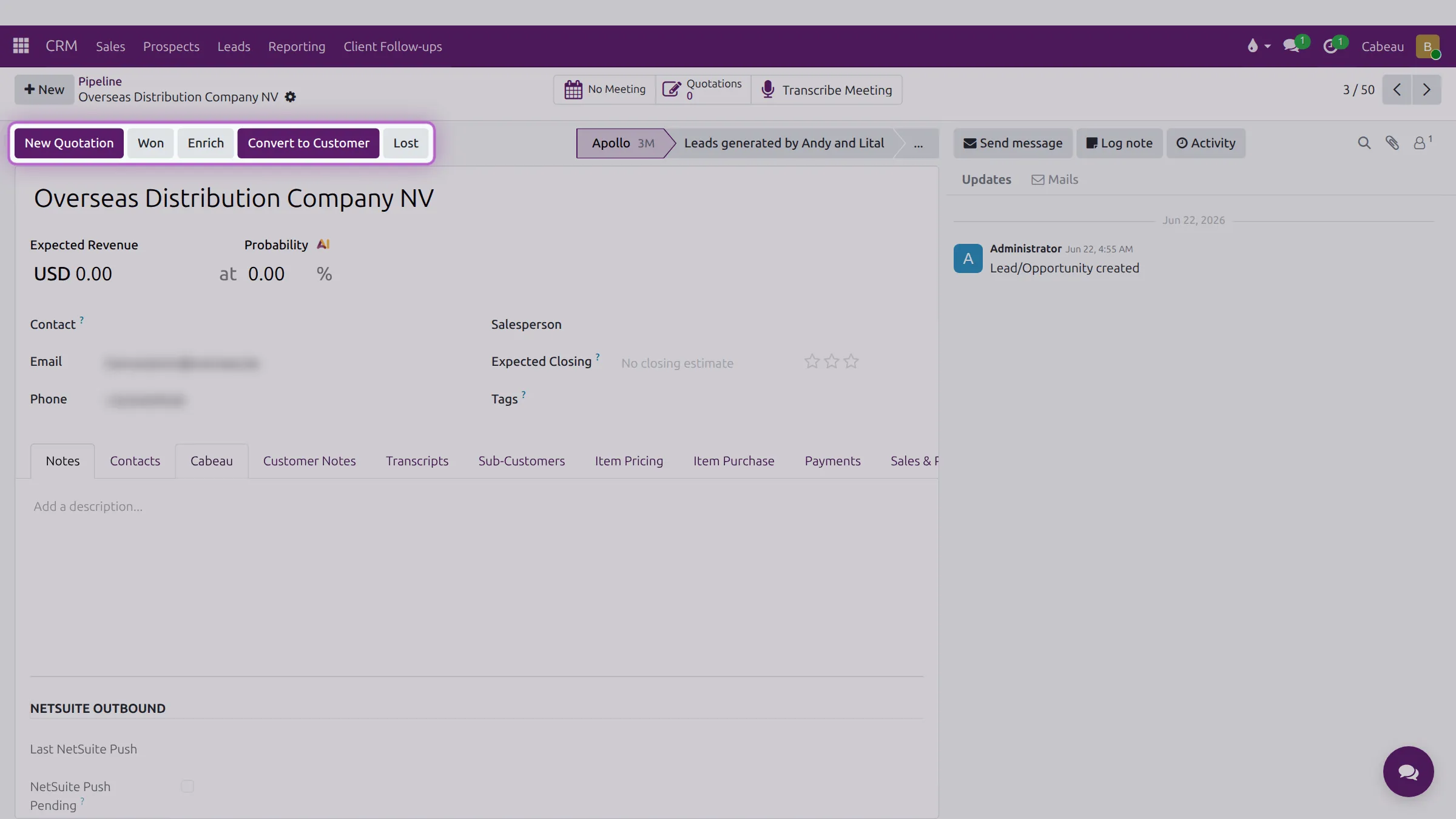
Task: Set priority to first star
Action: point(812,362)
